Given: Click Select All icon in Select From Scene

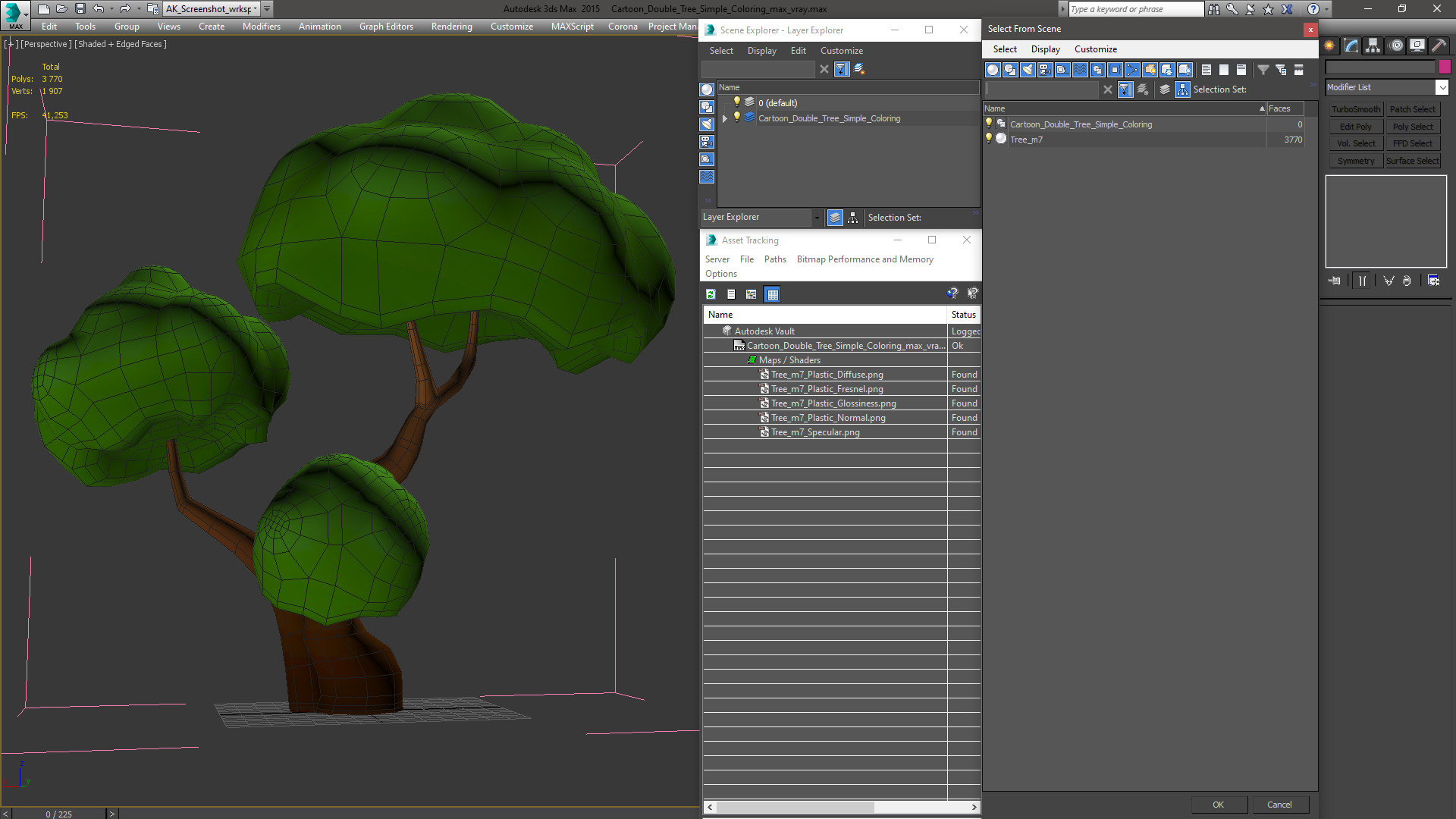Looking at the screenshot, I should 1207,70.
